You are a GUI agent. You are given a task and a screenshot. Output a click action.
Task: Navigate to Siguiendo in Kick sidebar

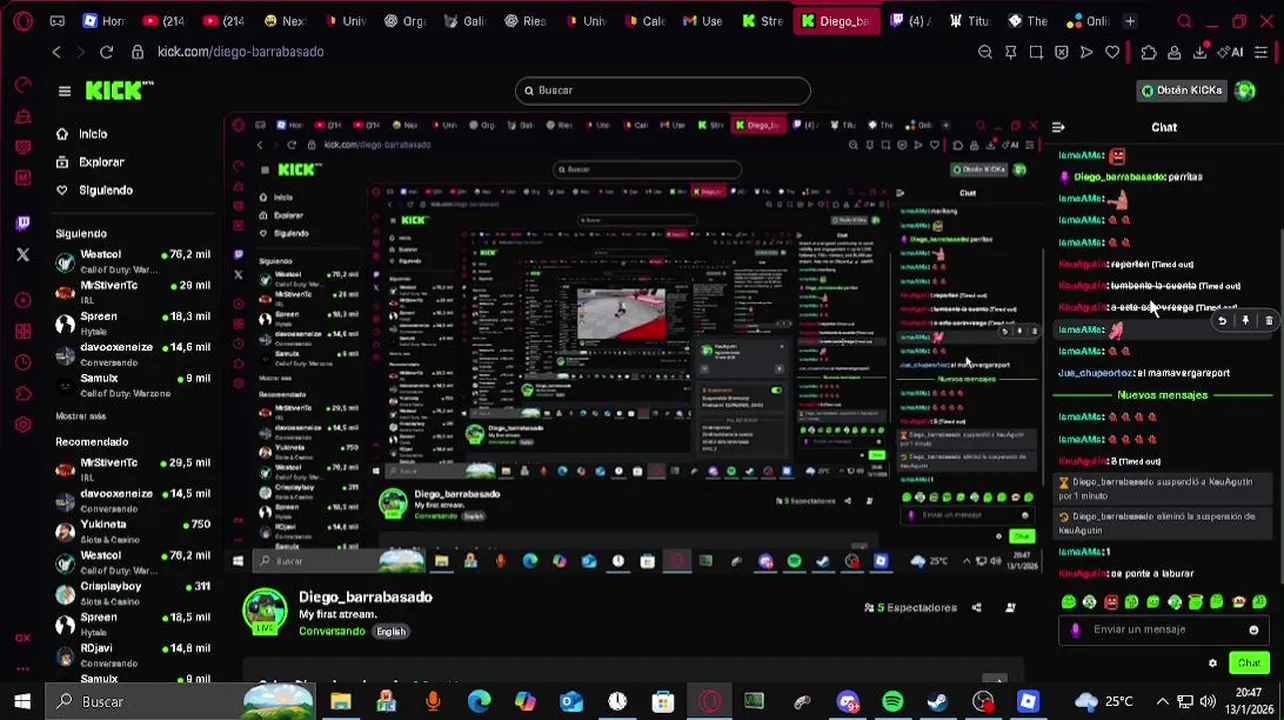(x=94, y=190)
